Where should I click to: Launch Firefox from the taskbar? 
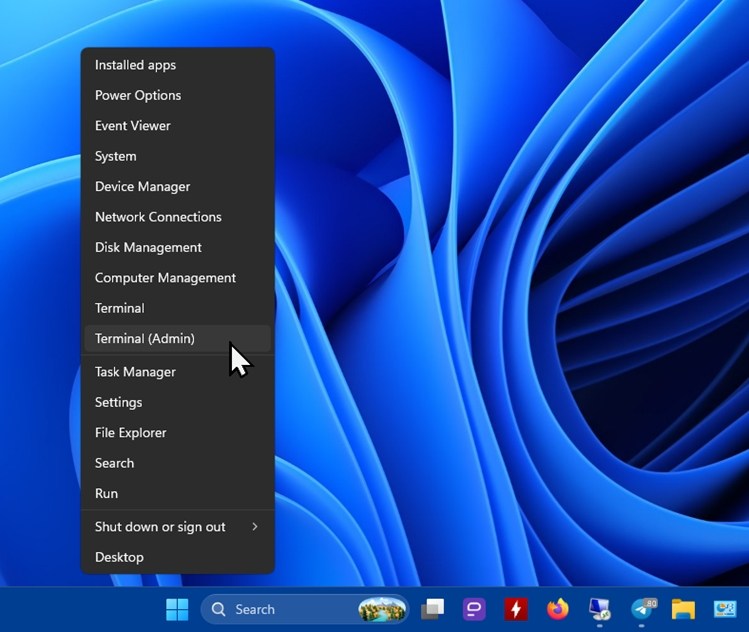click(x=558, y=609)
